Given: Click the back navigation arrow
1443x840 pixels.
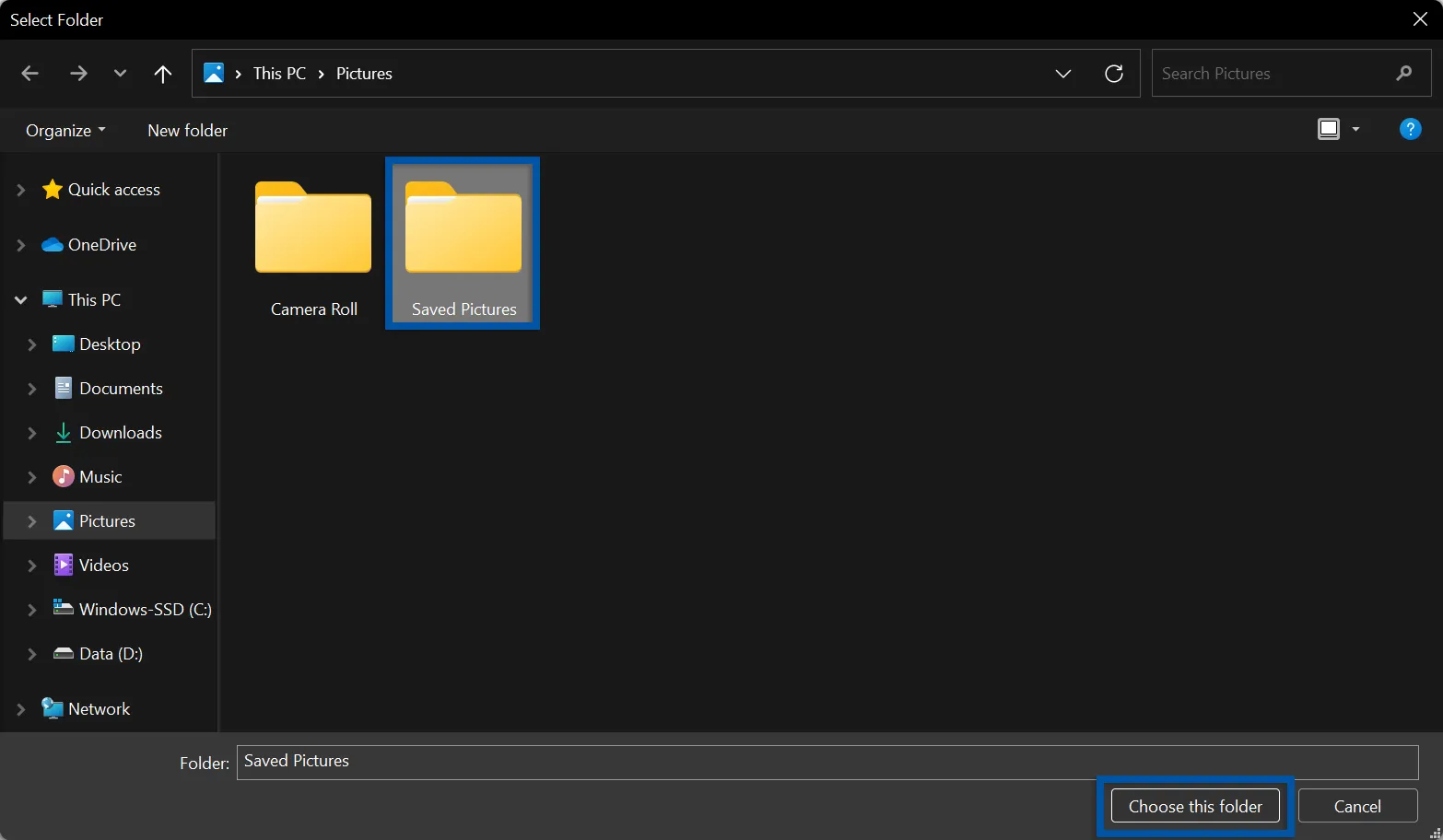Looking at the screenshot, I should point(29,73).
